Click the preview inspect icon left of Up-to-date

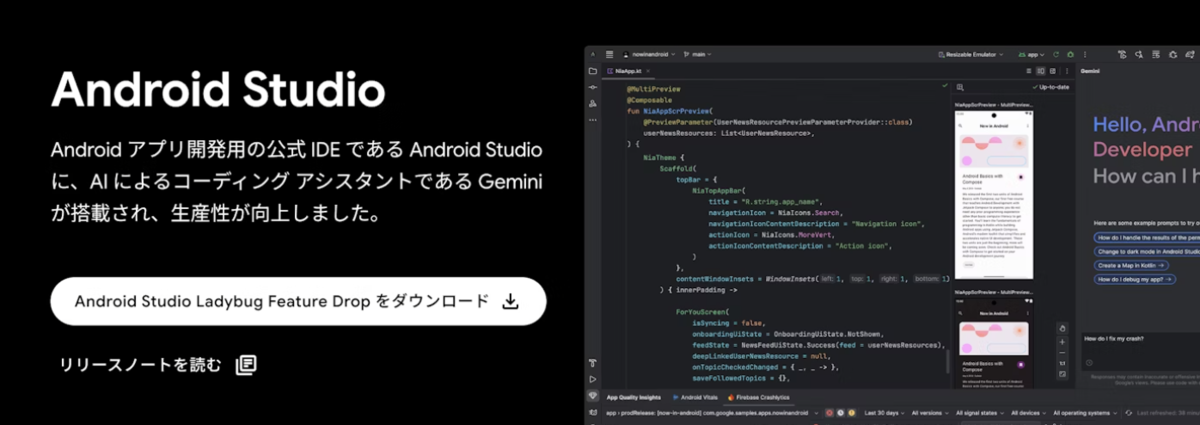point(960,88)
